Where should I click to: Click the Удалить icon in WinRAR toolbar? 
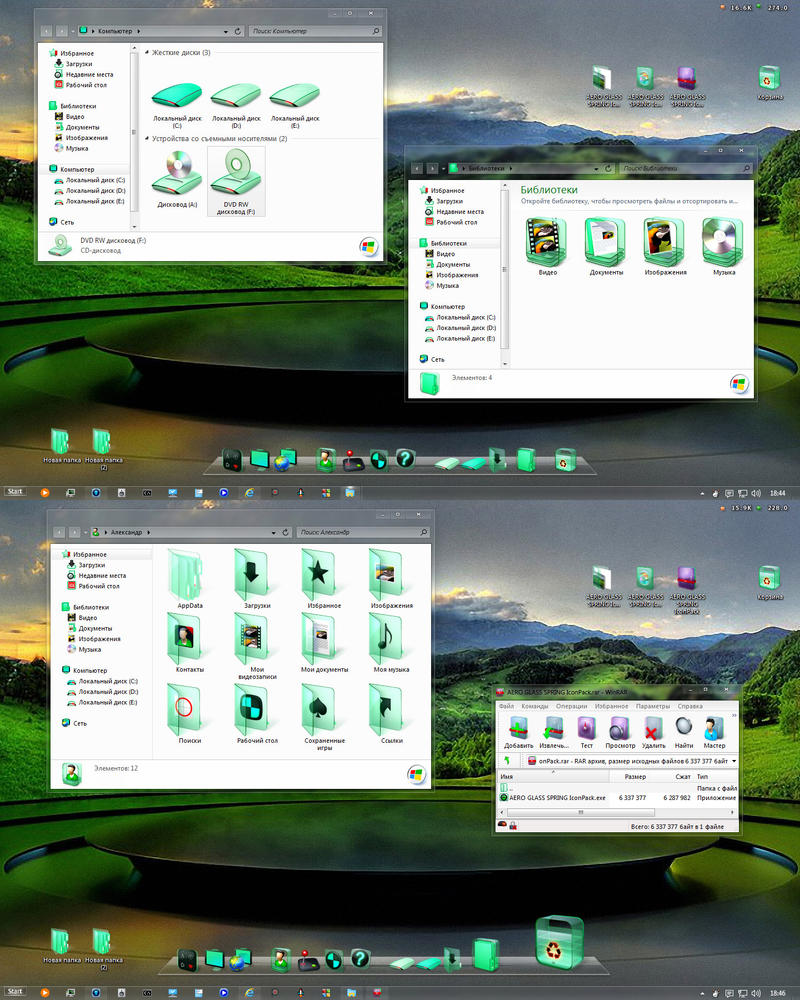(x=653, y=730)
